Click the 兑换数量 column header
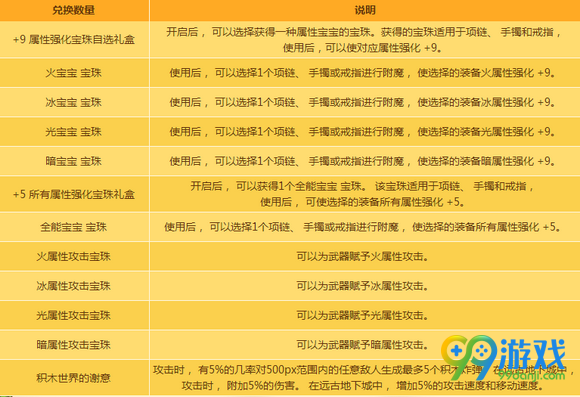The height and width of the screenshot is (397, 580). 74,10
